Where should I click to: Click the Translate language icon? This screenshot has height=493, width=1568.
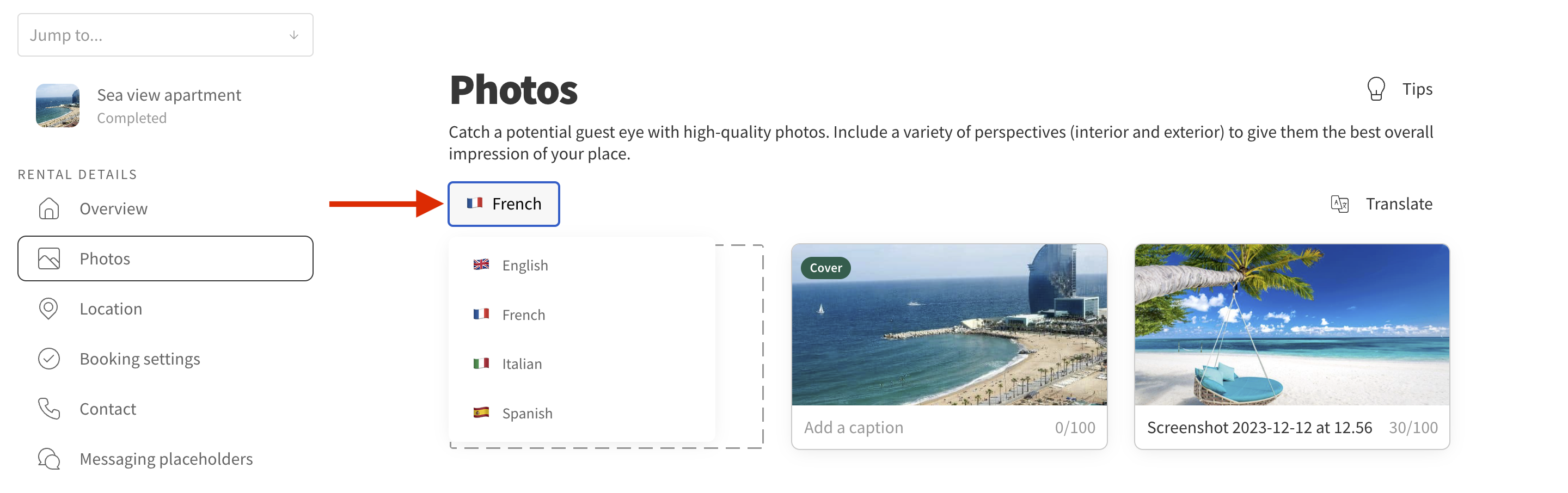(x=1340, y=204)
